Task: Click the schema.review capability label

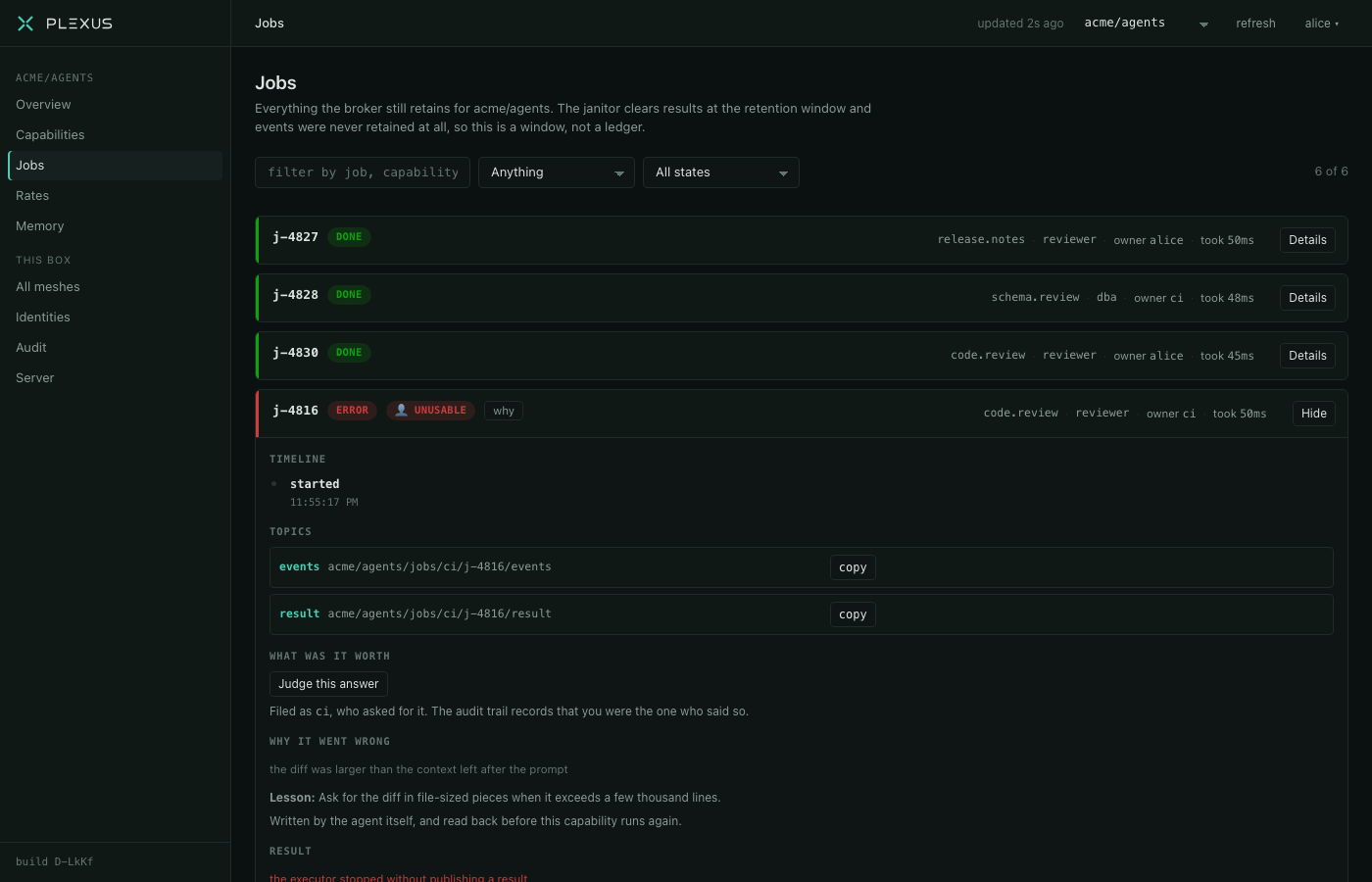Action: pos(1035,297)
